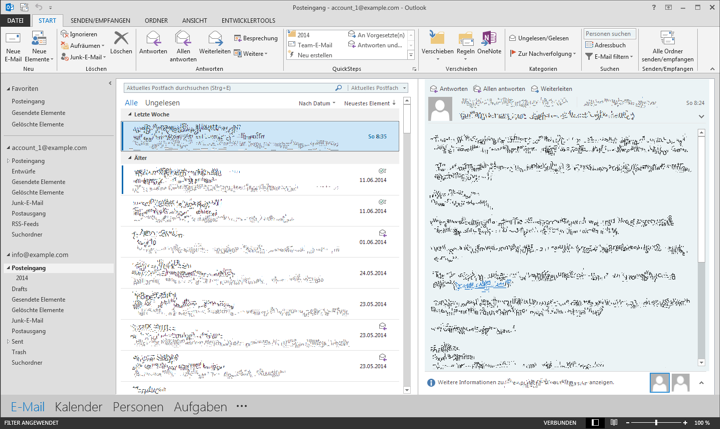
Task: Collapse the folder pane arrow
Action: (110, 83)
